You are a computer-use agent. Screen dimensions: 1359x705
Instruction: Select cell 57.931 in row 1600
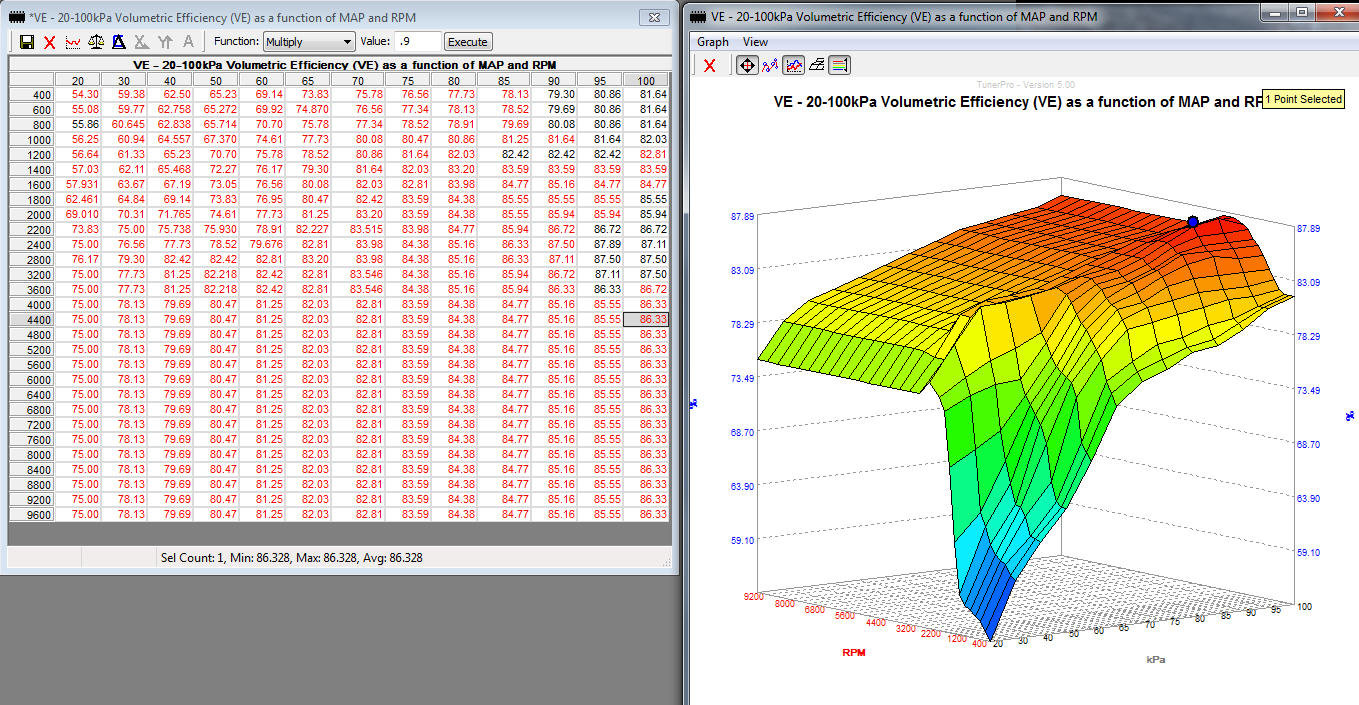(78, 184)
